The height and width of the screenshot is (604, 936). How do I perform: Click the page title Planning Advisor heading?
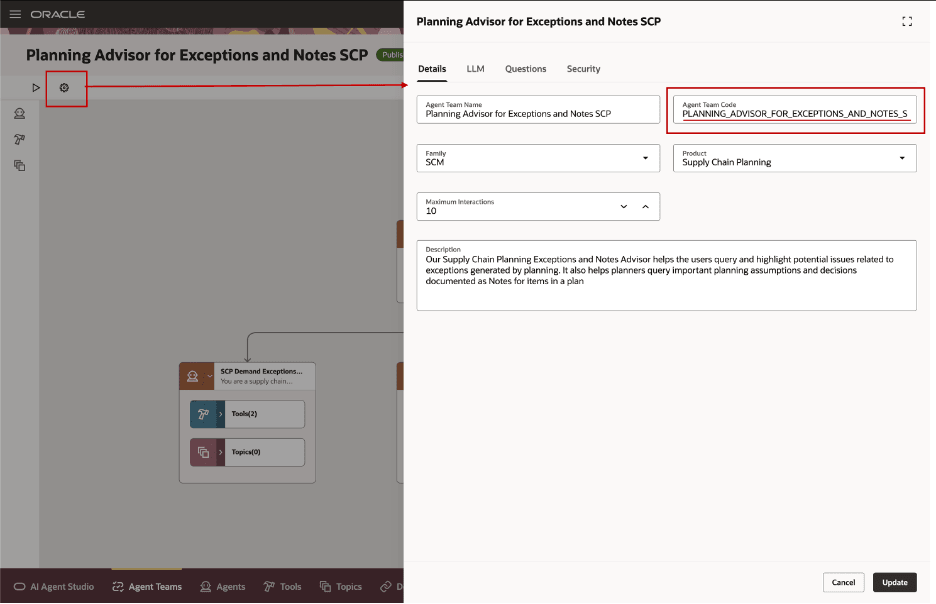[197, 55]
